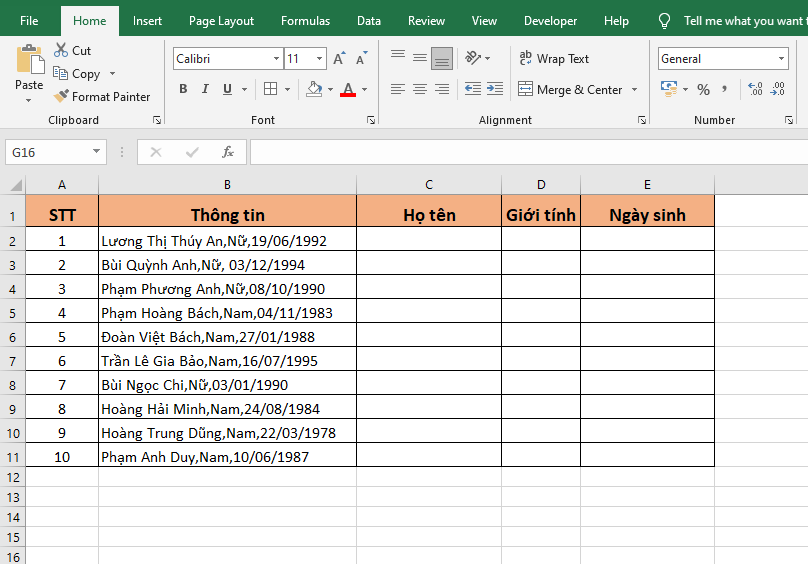The width and height of the screenshot is (808, 564).
Task: Open the Merge & Center dropdown arrow
Action: (633, 89)
